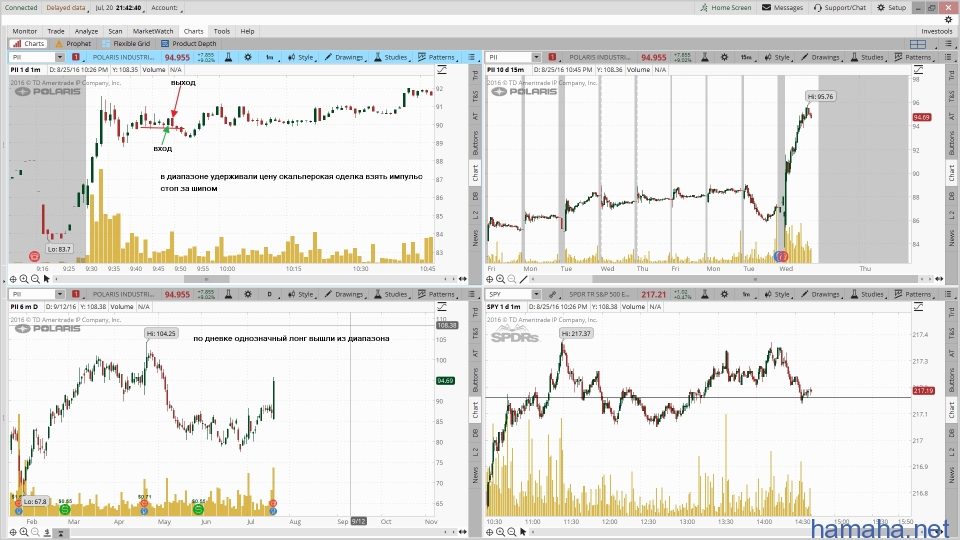Toggle the Buttons side tab of top-left chart
The width and height of the screenshot is (960, 540).
[x=475, y=142]
